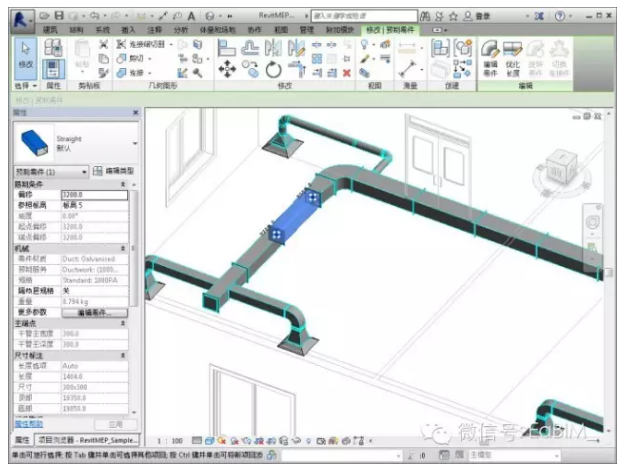Screen dimensions: 624x471
Task: Click the 参照标高 value 标高 5
Action: point(94,205)
